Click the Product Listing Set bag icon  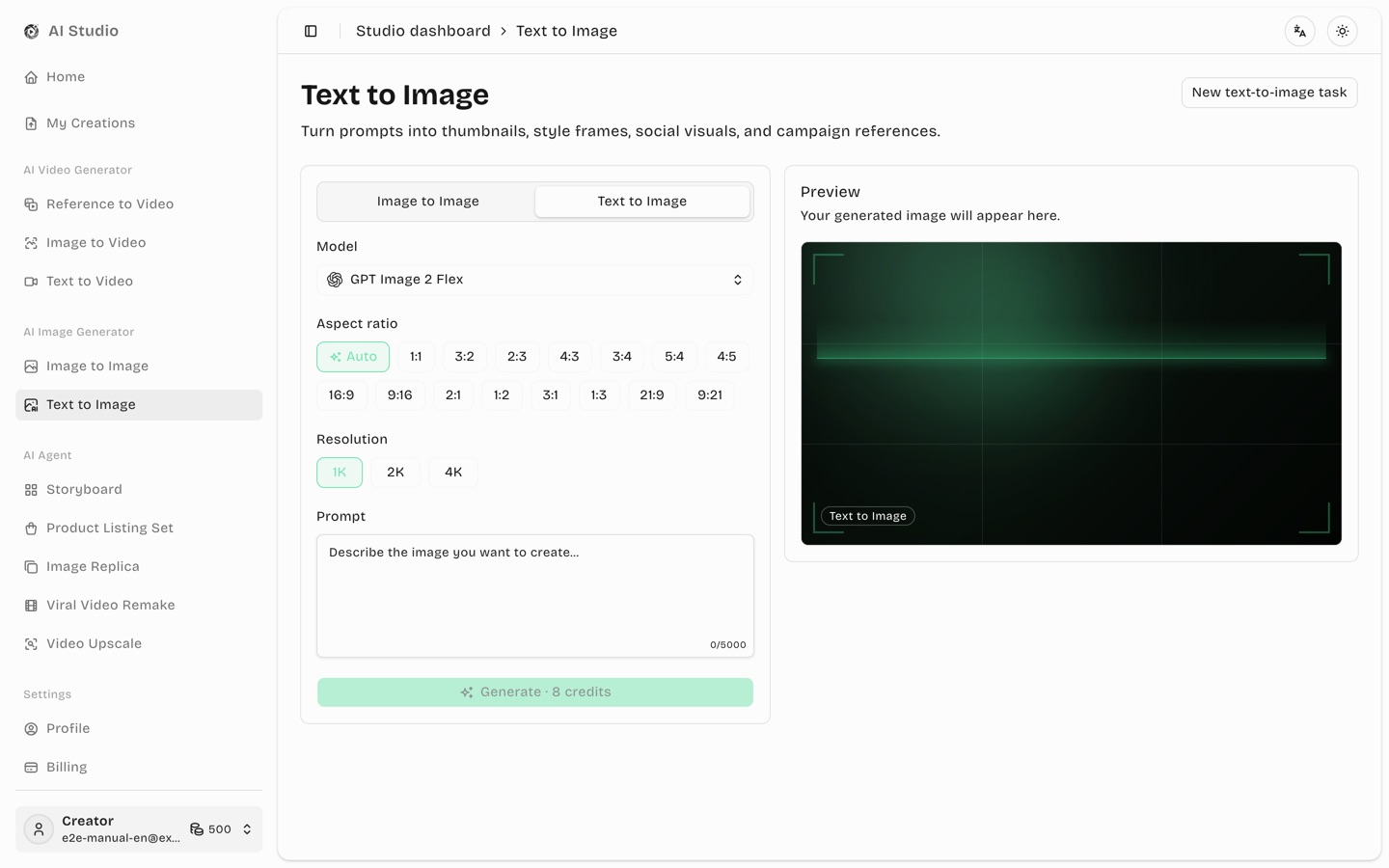[31, 529]
